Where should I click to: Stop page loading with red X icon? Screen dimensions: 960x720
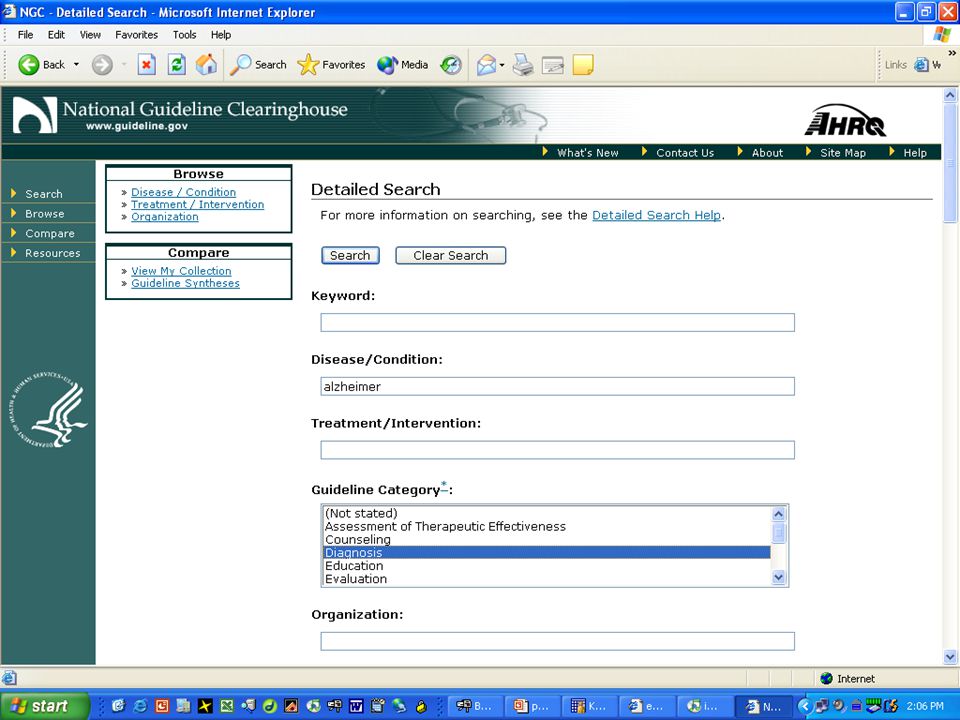click(x=146, y=64)
